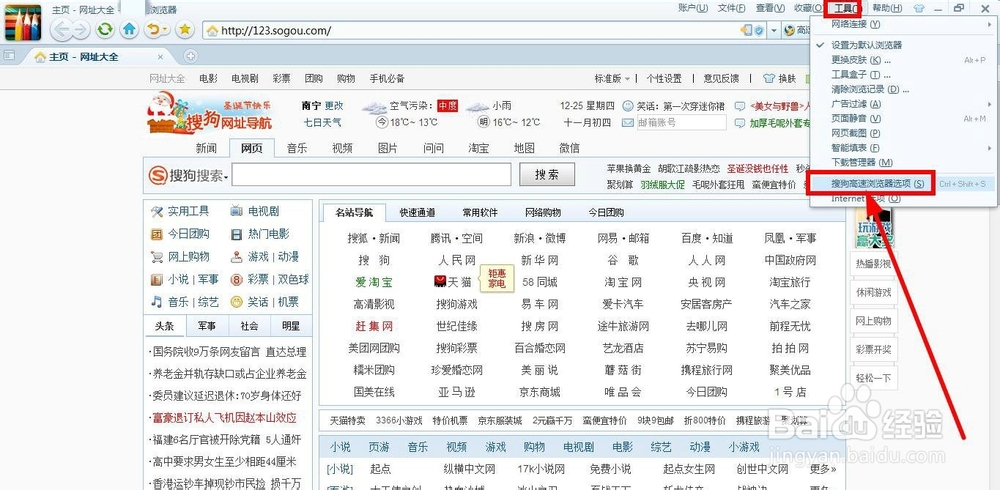Click the 高速 mode globe icon

point(790,30)
